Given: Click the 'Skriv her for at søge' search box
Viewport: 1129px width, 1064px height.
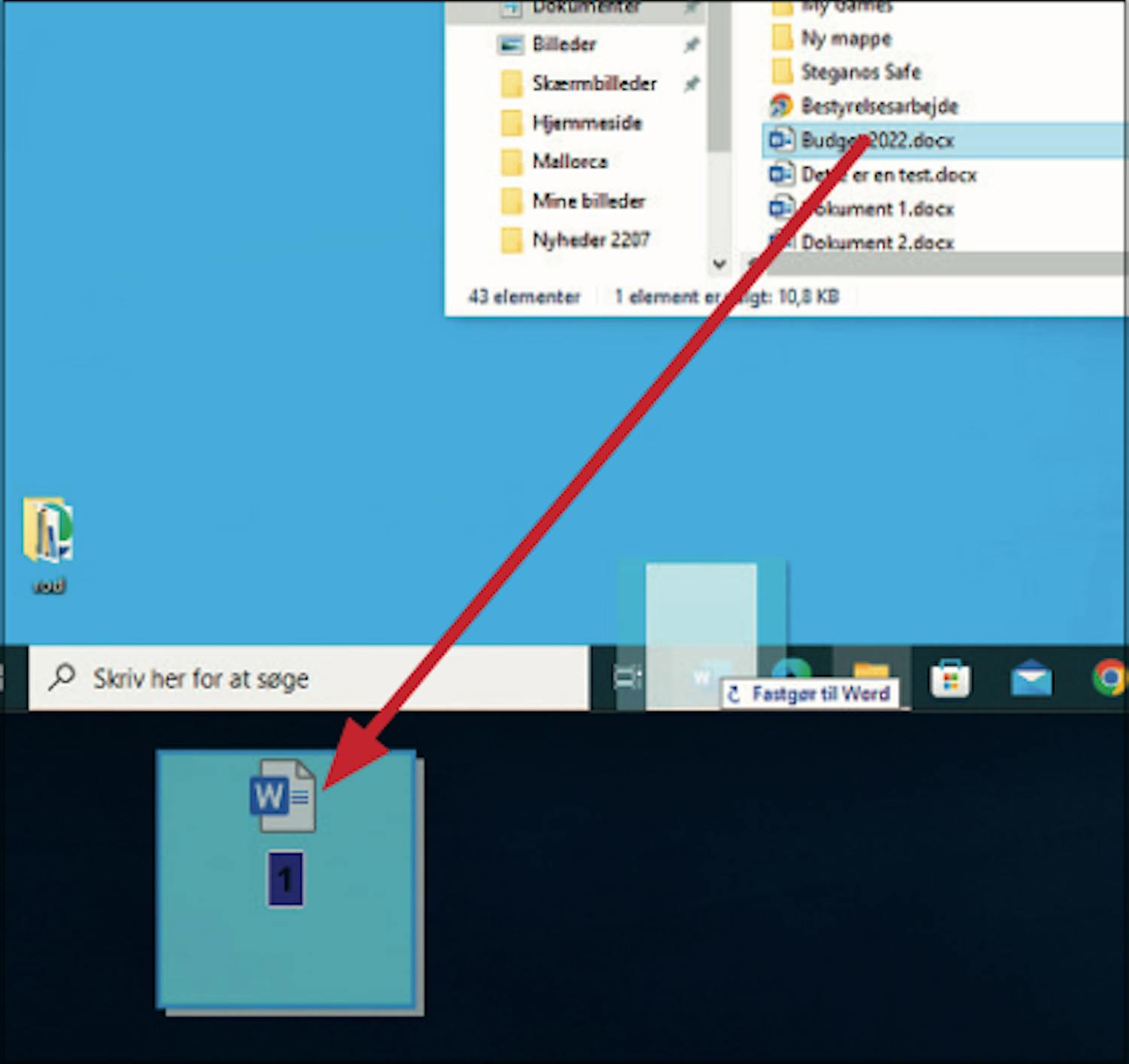Looking at the screenshot, I should (309, 678).
